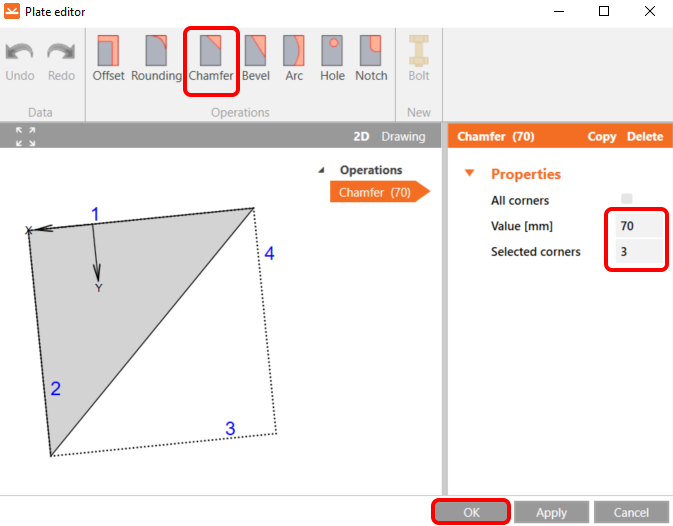Image resolution: width=673 pixels, height=526 pixels.
Task: Click the Chamfer (70) panel title
Action: (495, 136)
